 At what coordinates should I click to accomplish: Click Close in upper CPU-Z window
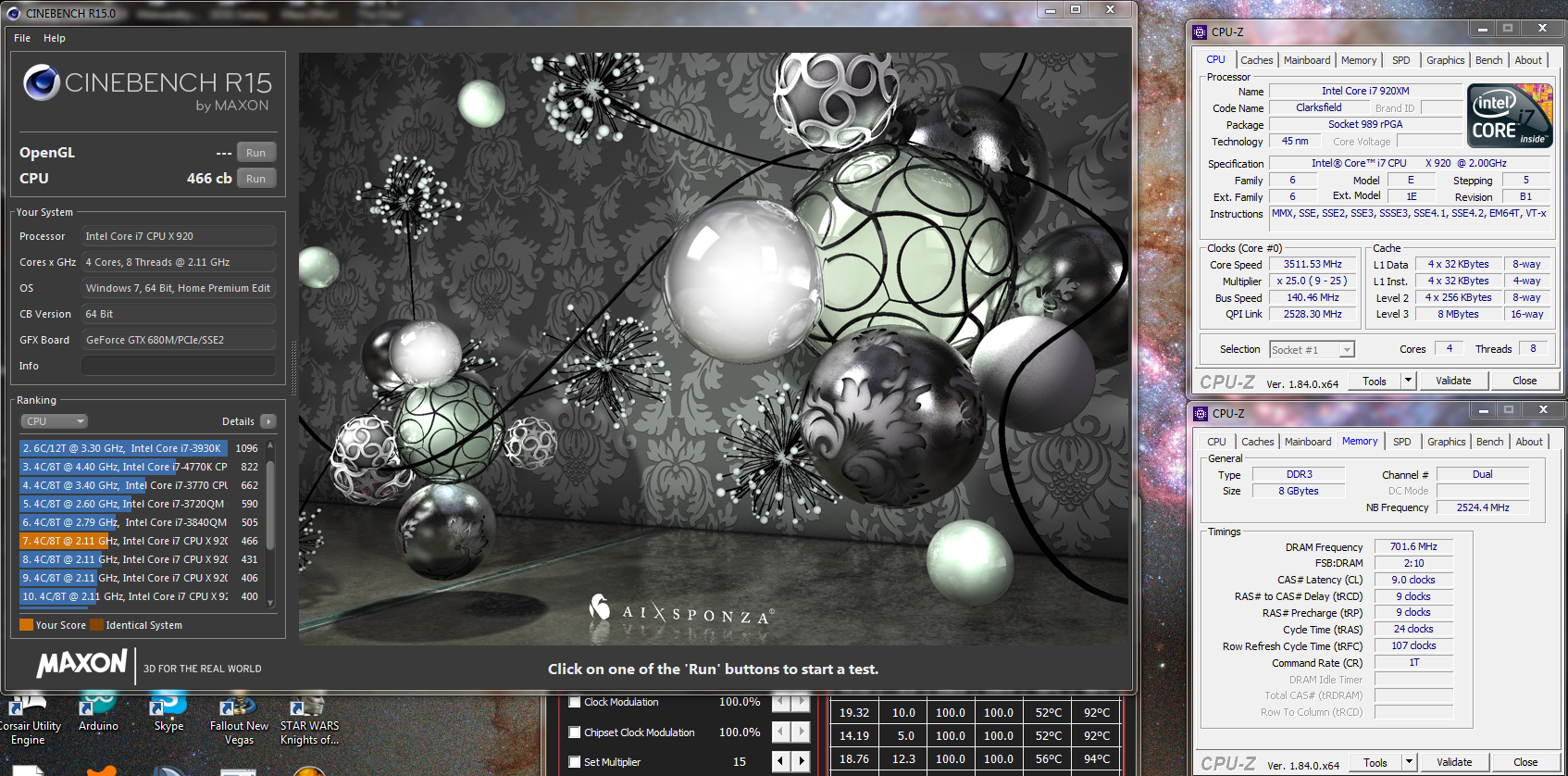(1524, 381)
